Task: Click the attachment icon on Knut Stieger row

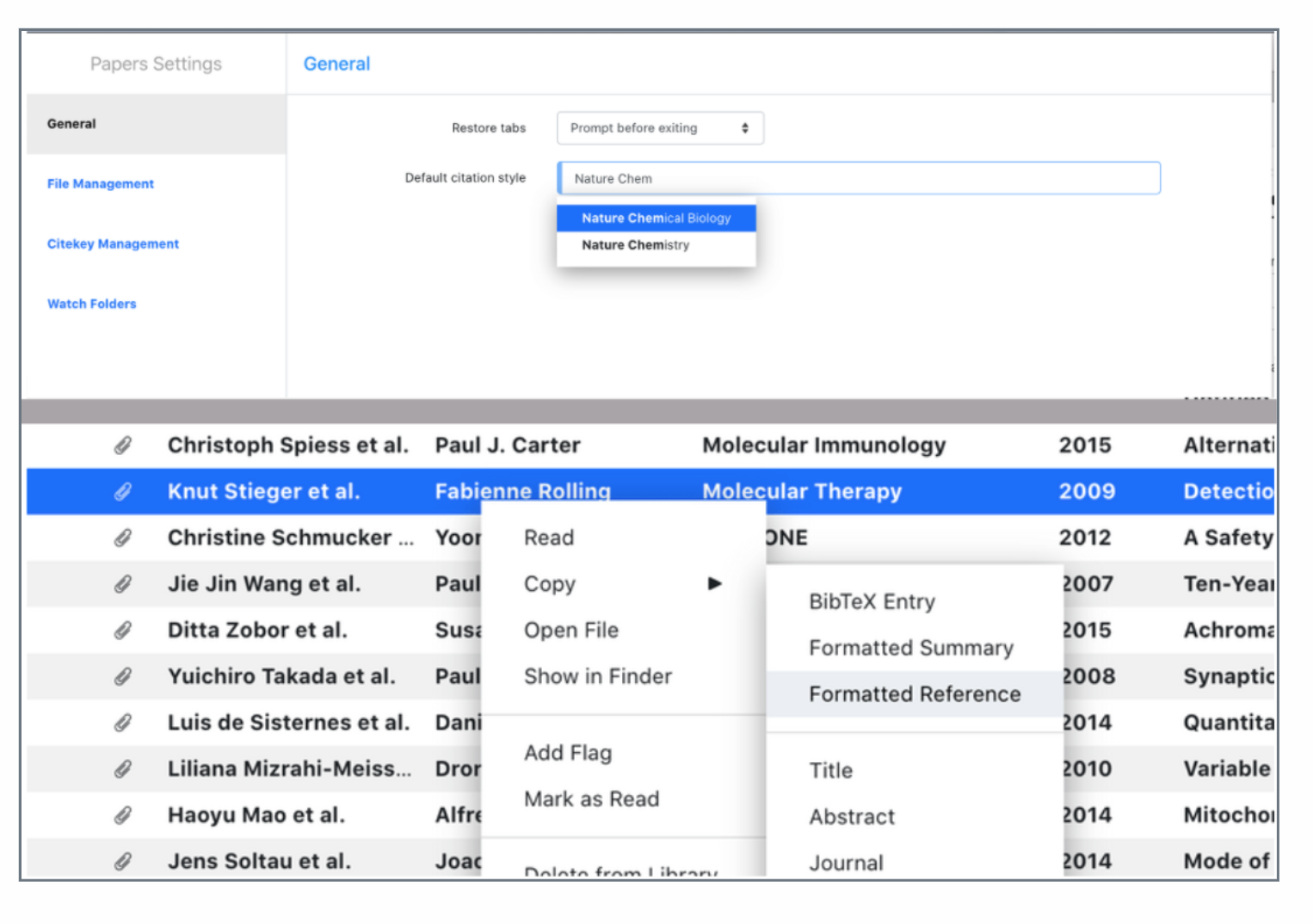Action: point(123,491)
